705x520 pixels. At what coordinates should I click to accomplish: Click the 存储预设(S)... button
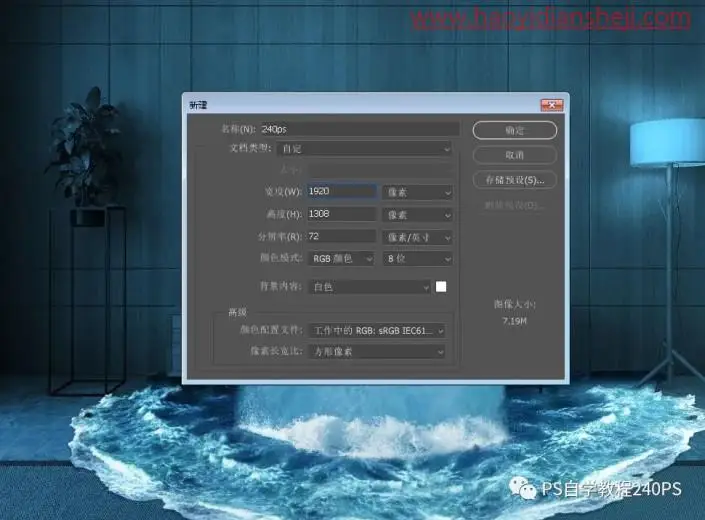(x=515, y=180)
